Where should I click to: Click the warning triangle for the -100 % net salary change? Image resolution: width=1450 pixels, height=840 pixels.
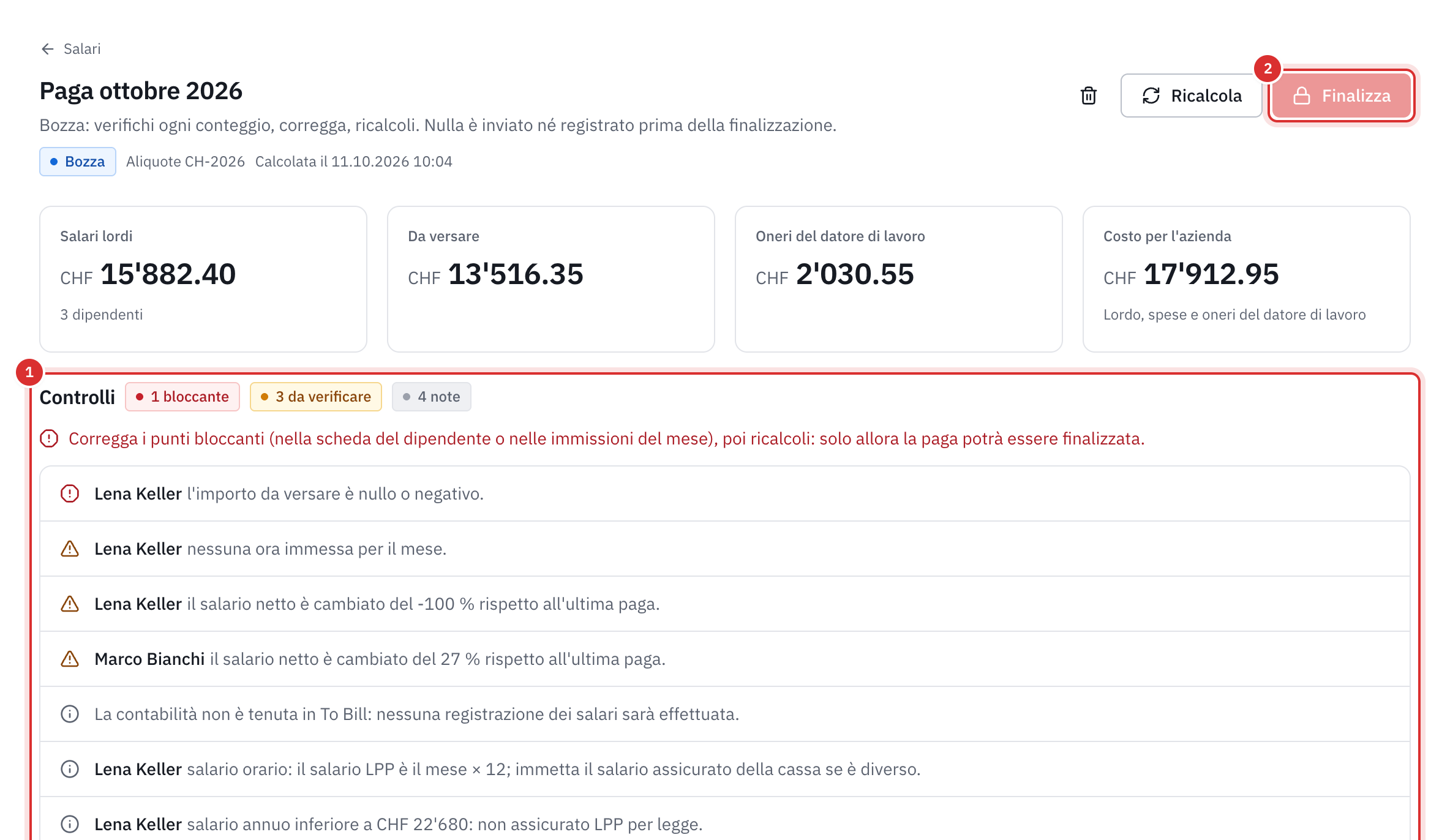point(70,604)
